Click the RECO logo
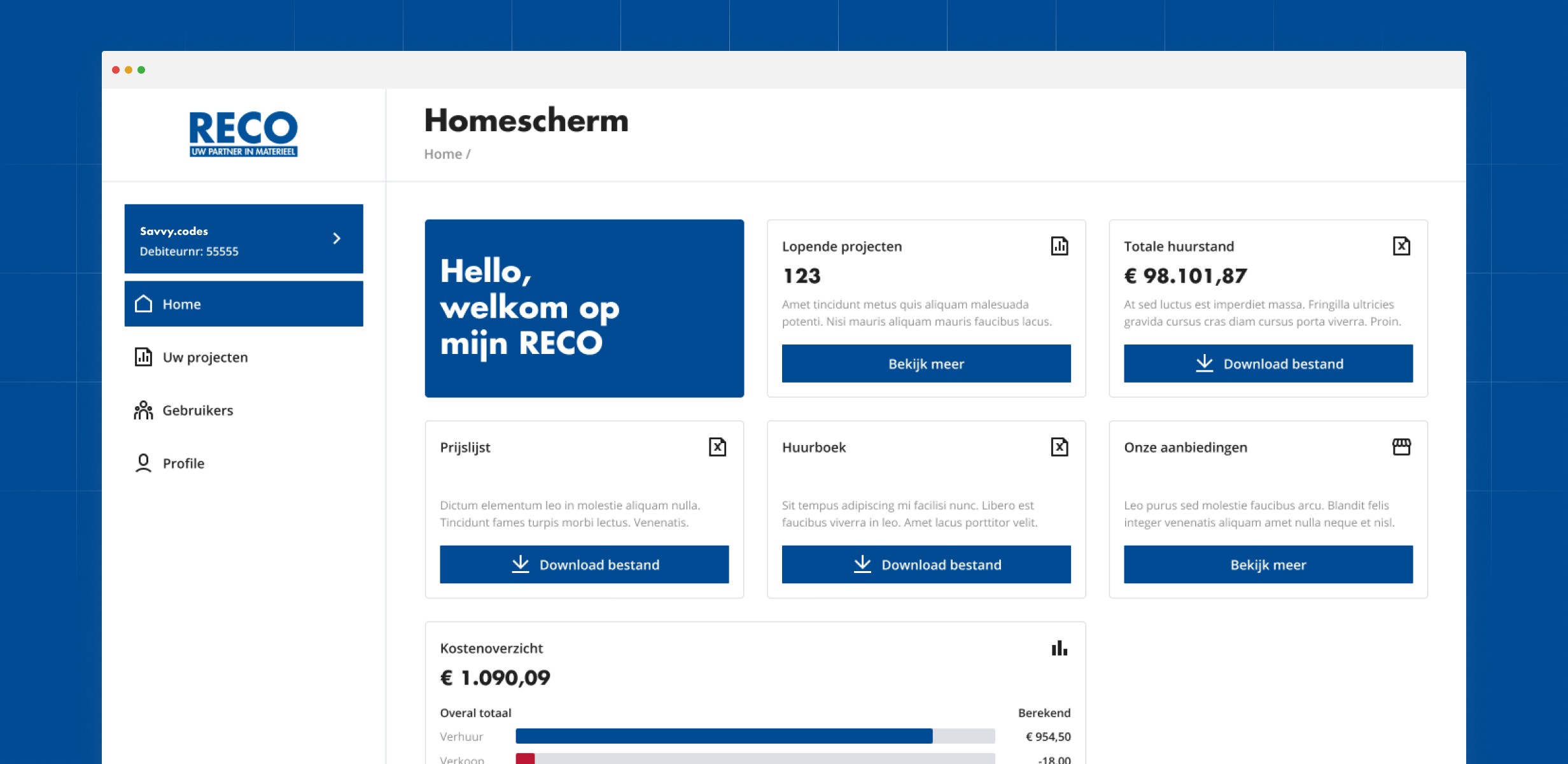Screen dimensions: 1568x764 244,134
